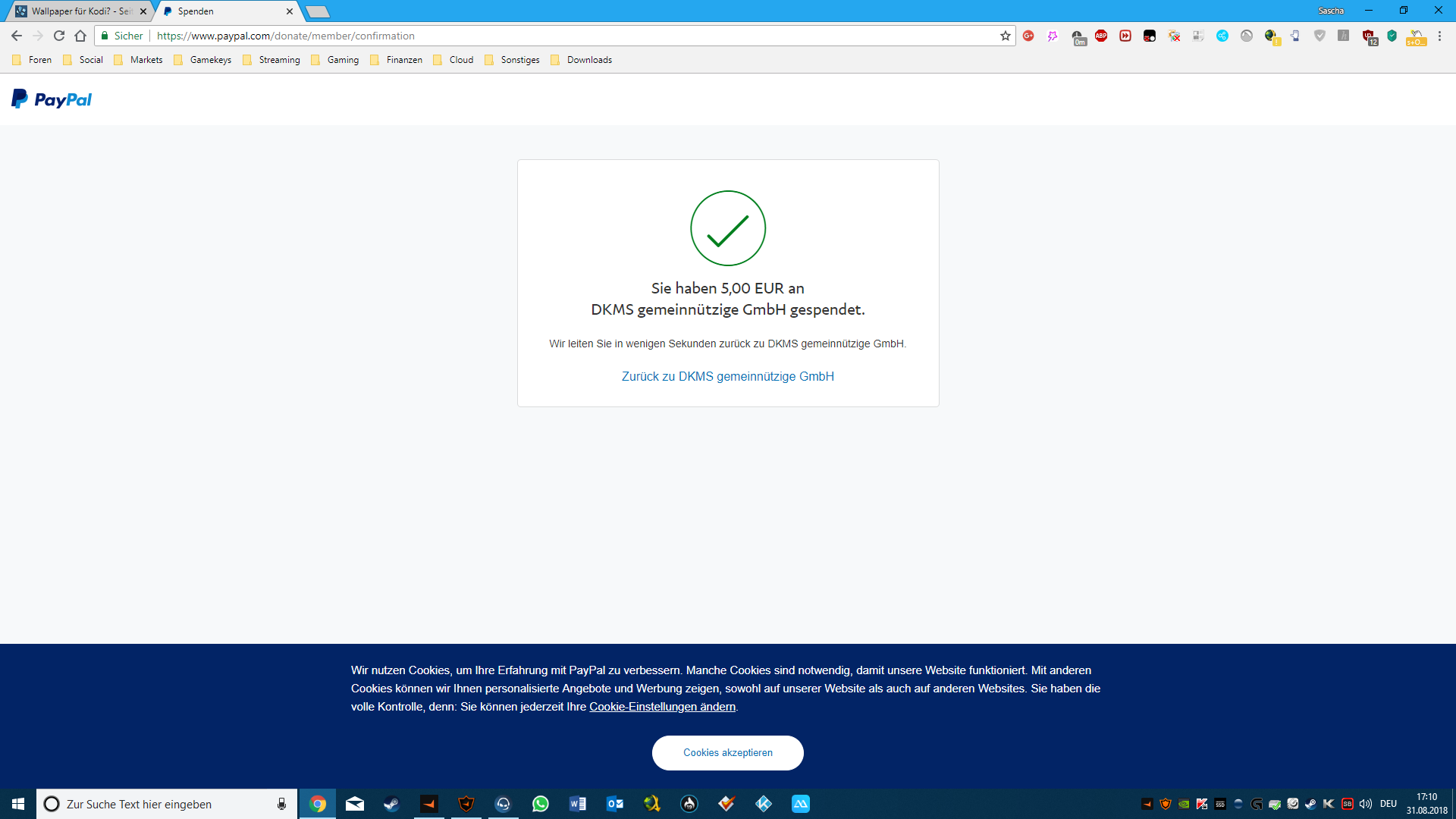The width and height of the screenshot is (1456, 819).
Task: Open the 'Foren' bookmarks folder
Action: click(32, 60)
